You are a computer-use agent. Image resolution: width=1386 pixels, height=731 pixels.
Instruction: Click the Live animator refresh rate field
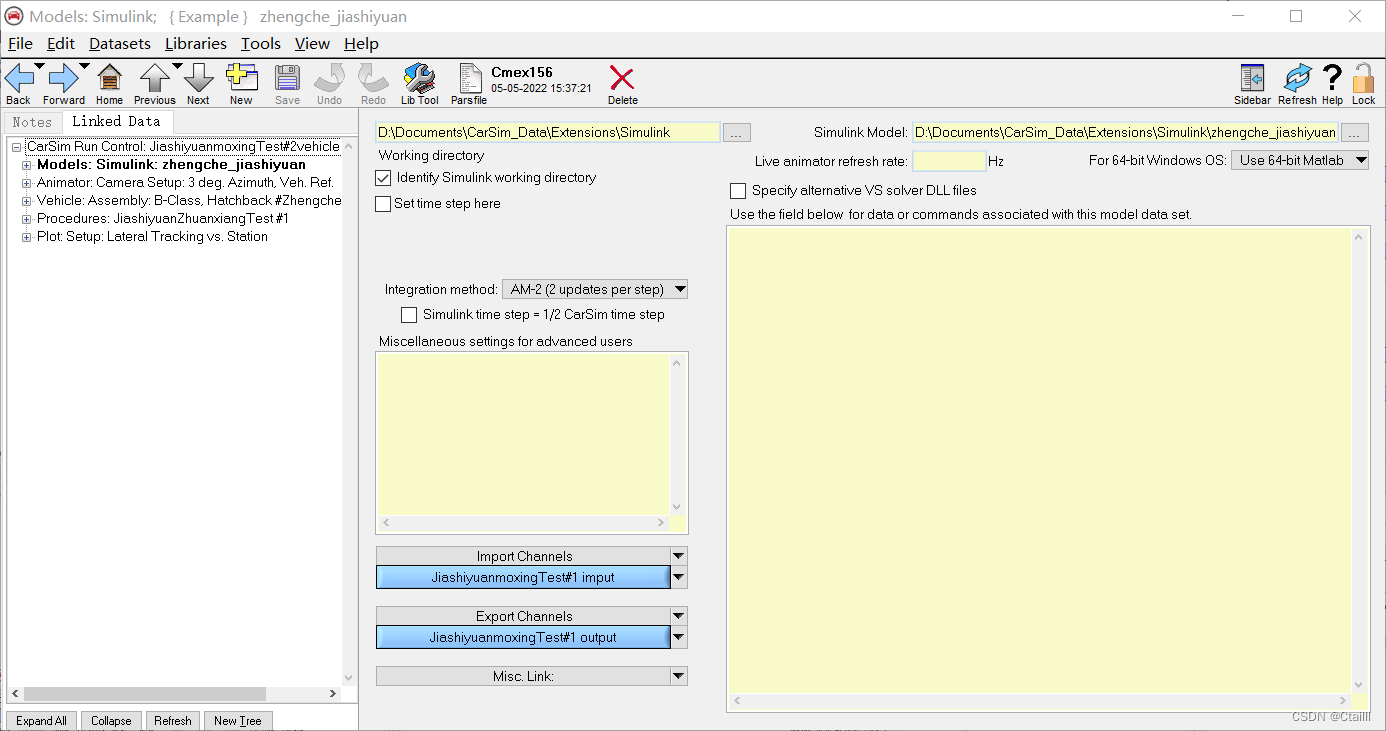tap(949, 161)
